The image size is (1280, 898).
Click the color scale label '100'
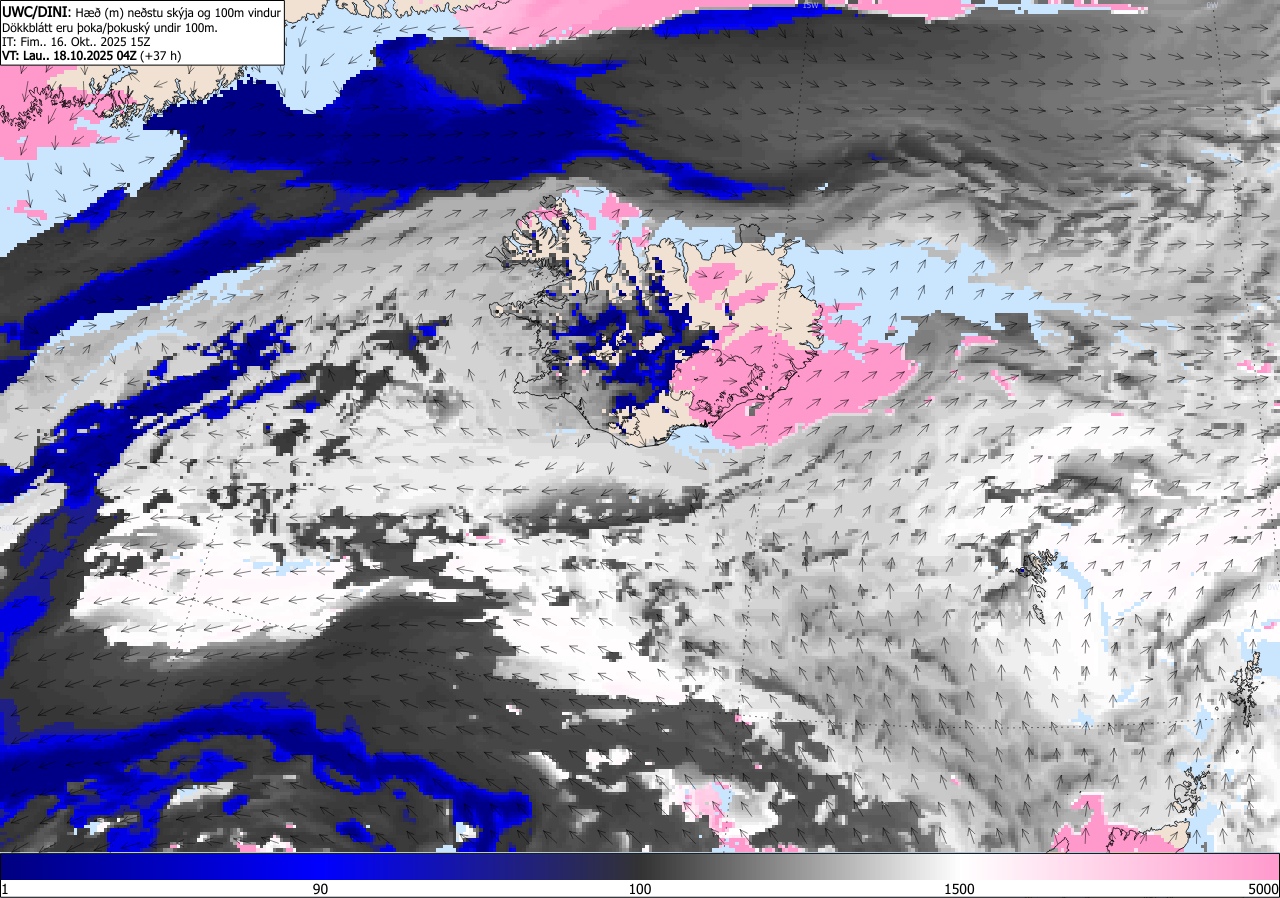[x=640, y=889]
